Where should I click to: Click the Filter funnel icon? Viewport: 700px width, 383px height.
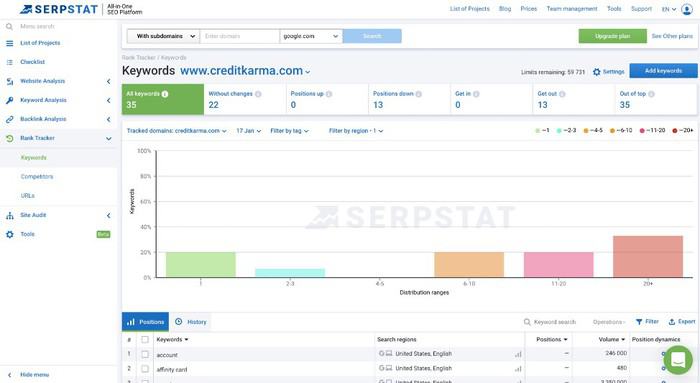[x=639, y=321]
